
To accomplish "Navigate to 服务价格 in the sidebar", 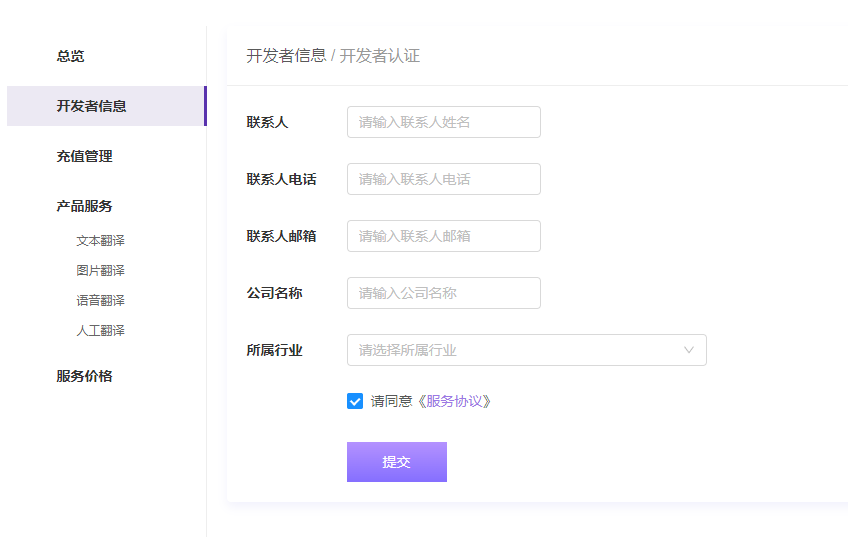I will (x=84, y=376).
